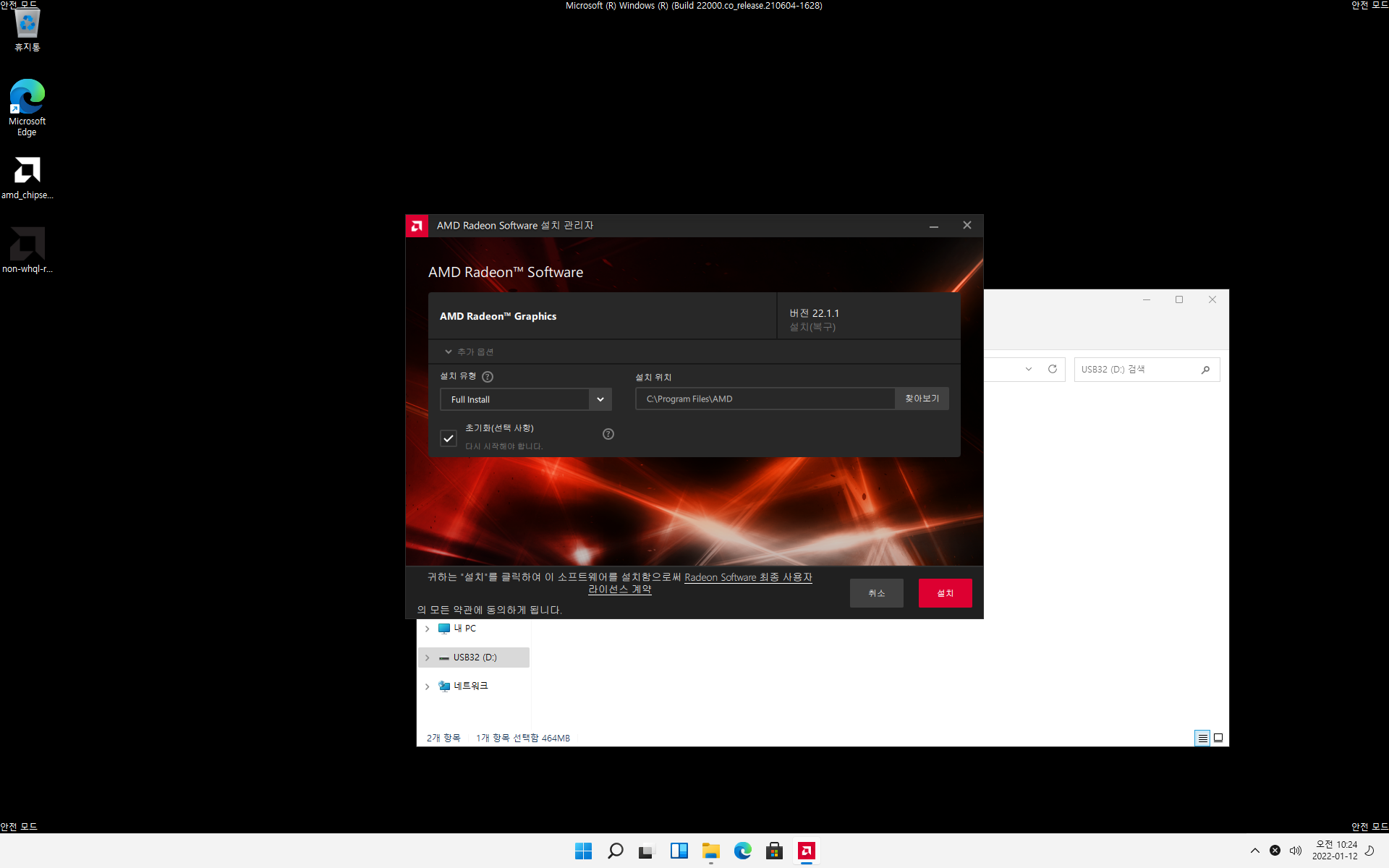Click the refresh icon in File Explorer

[x=1053, y=369]
